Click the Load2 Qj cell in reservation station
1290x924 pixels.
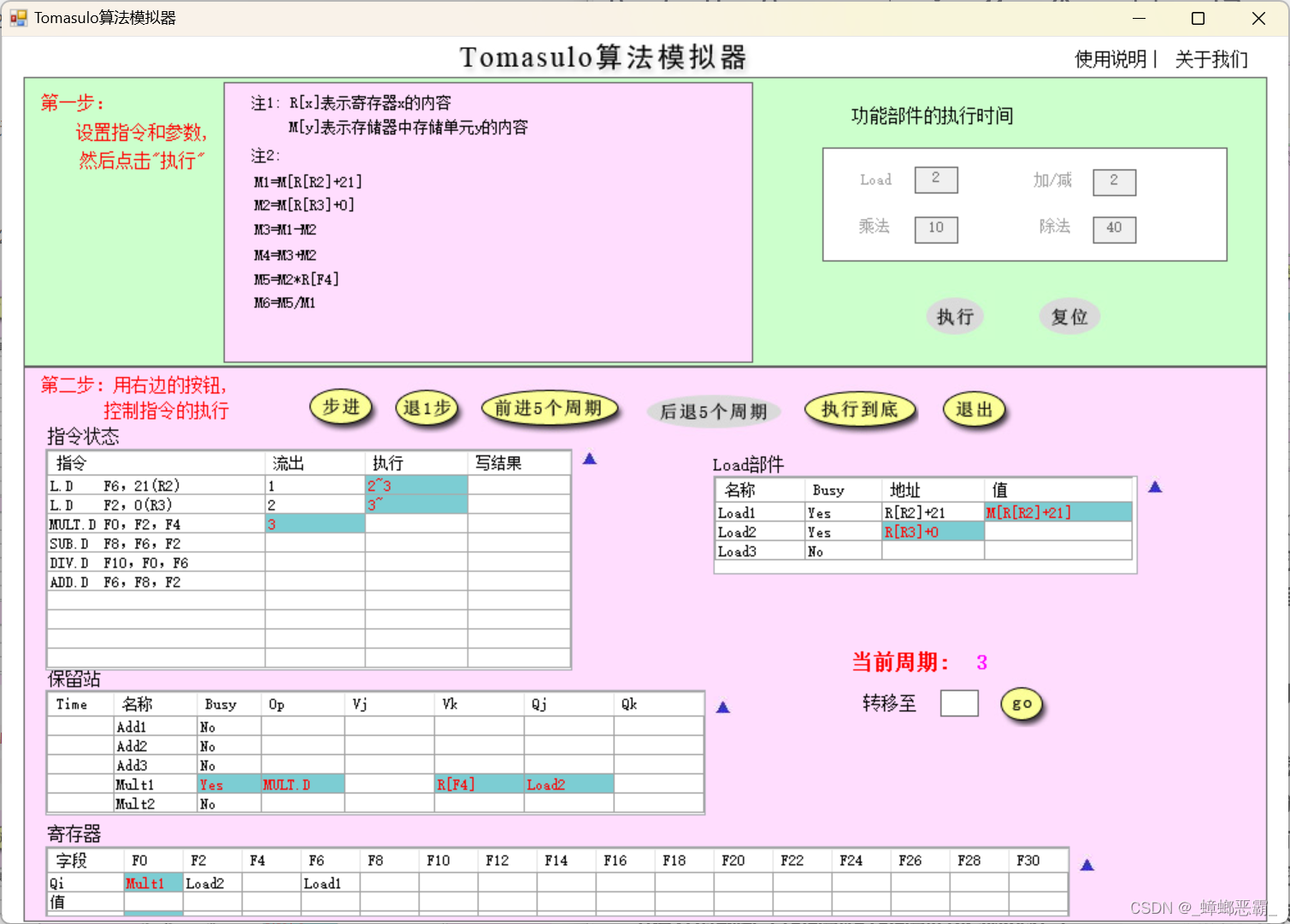coord(568,784)
